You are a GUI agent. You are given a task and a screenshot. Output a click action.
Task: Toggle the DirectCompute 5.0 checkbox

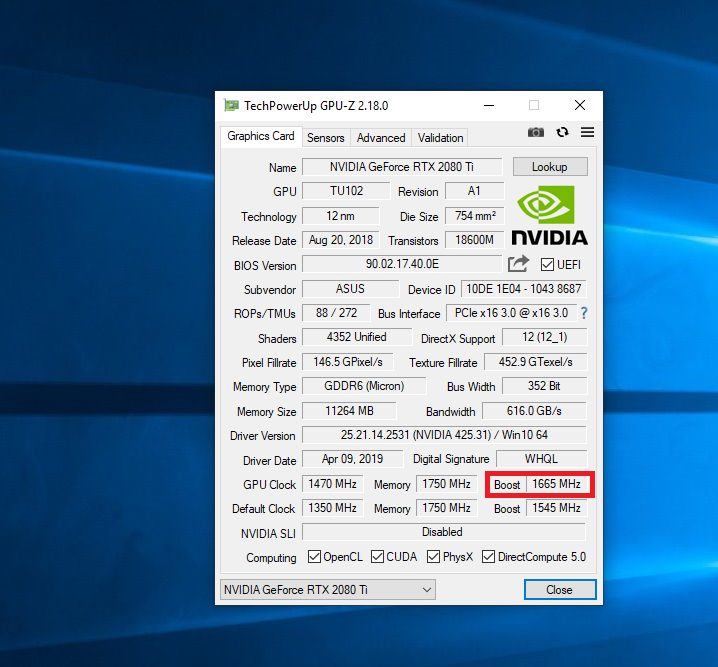click(488, 557)
